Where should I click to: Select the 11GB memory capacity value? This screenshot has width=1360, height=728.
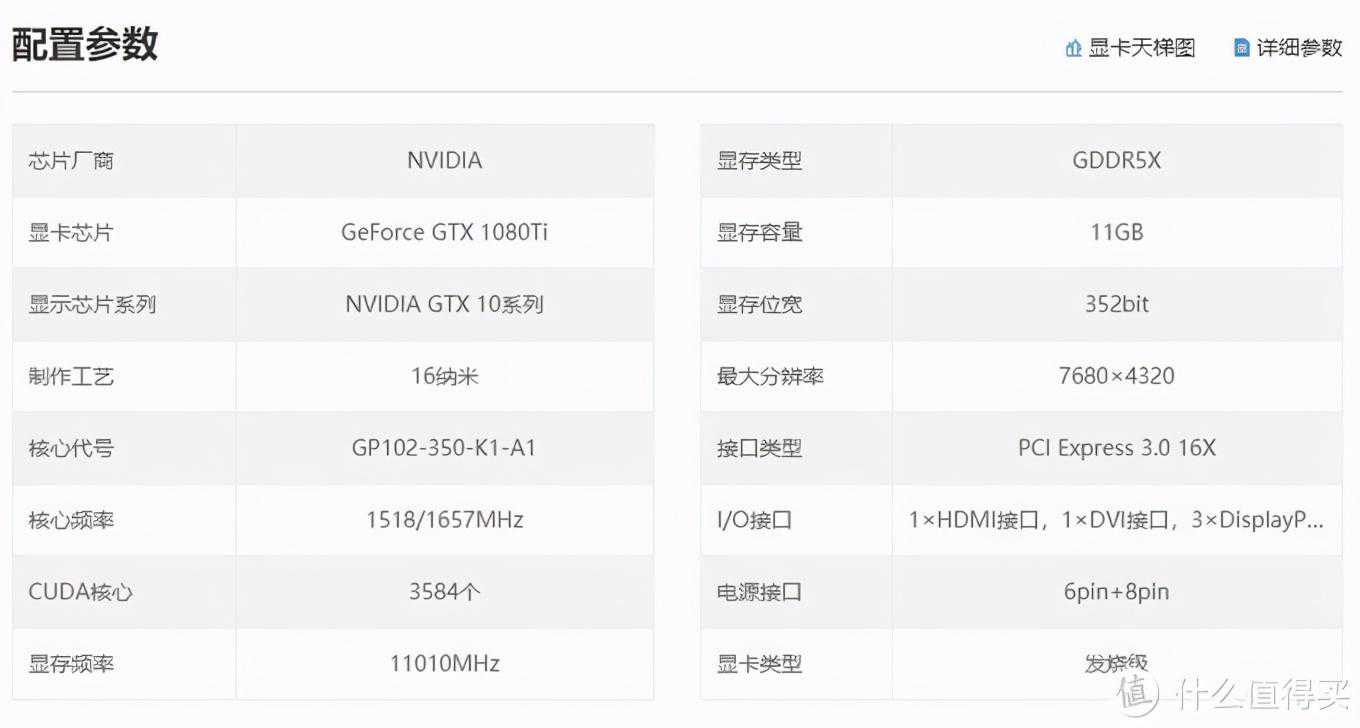click(1116, 232)
